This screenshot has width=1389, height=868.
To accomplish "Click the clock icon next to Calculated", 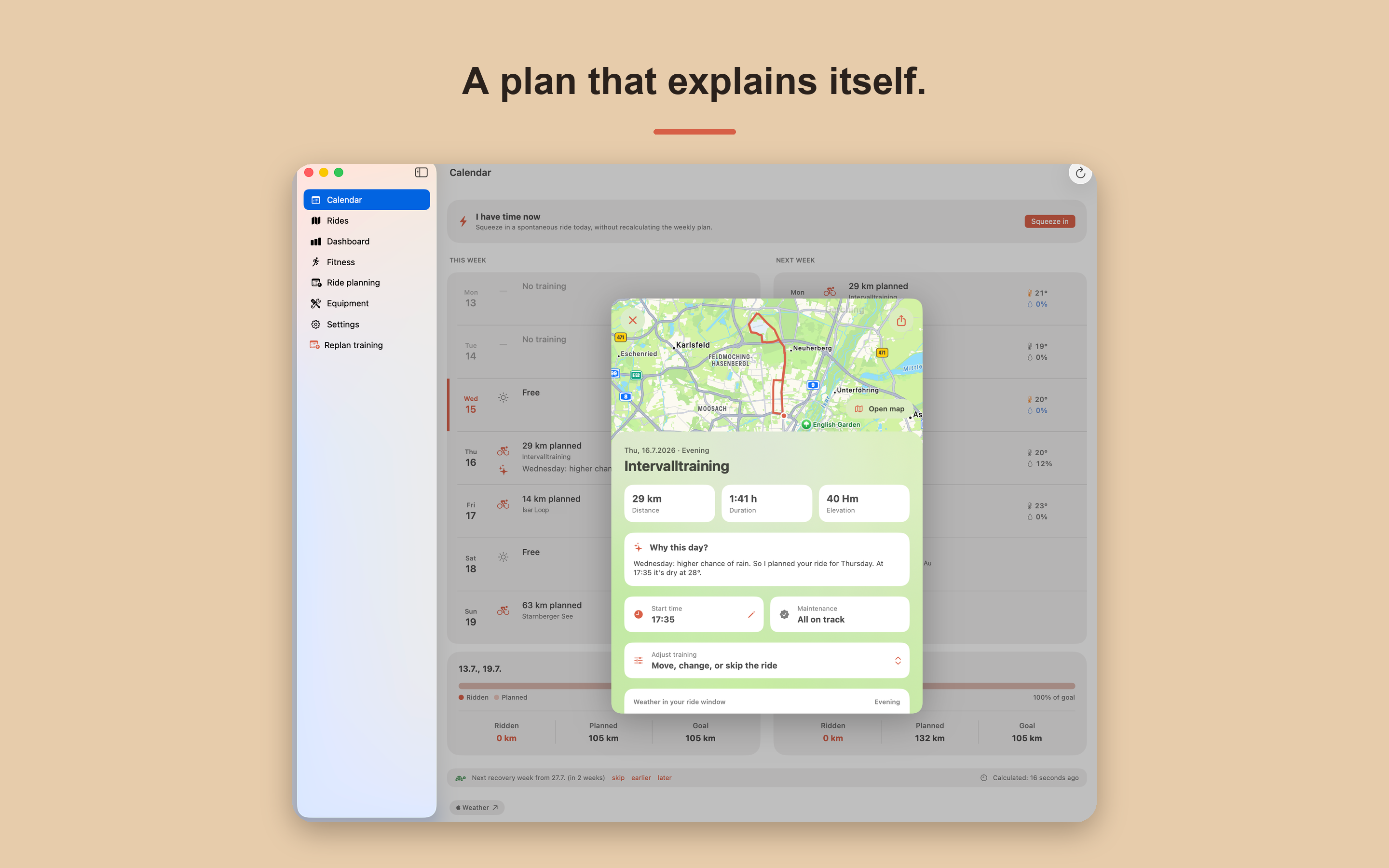I will pyautogui.click(x=984, y=778).
